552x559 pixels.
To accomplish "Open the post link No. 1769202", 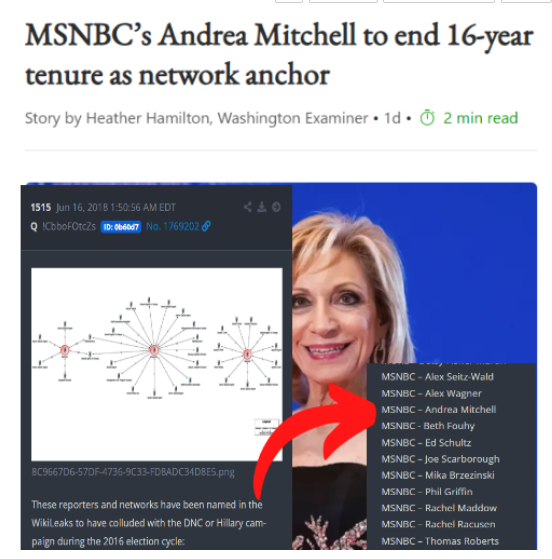I will [x=173, y=226].
